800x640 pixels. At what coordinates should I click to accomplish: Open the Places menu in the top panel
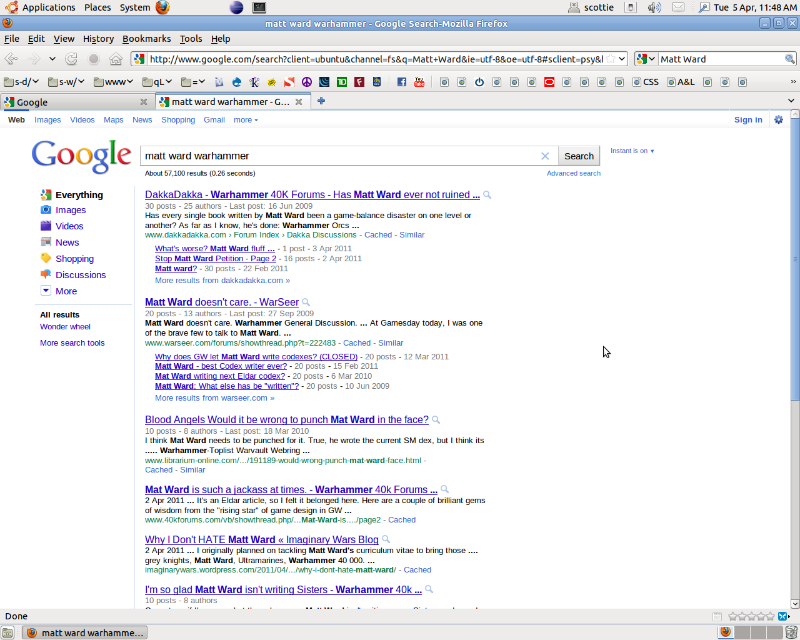[97, 7]
